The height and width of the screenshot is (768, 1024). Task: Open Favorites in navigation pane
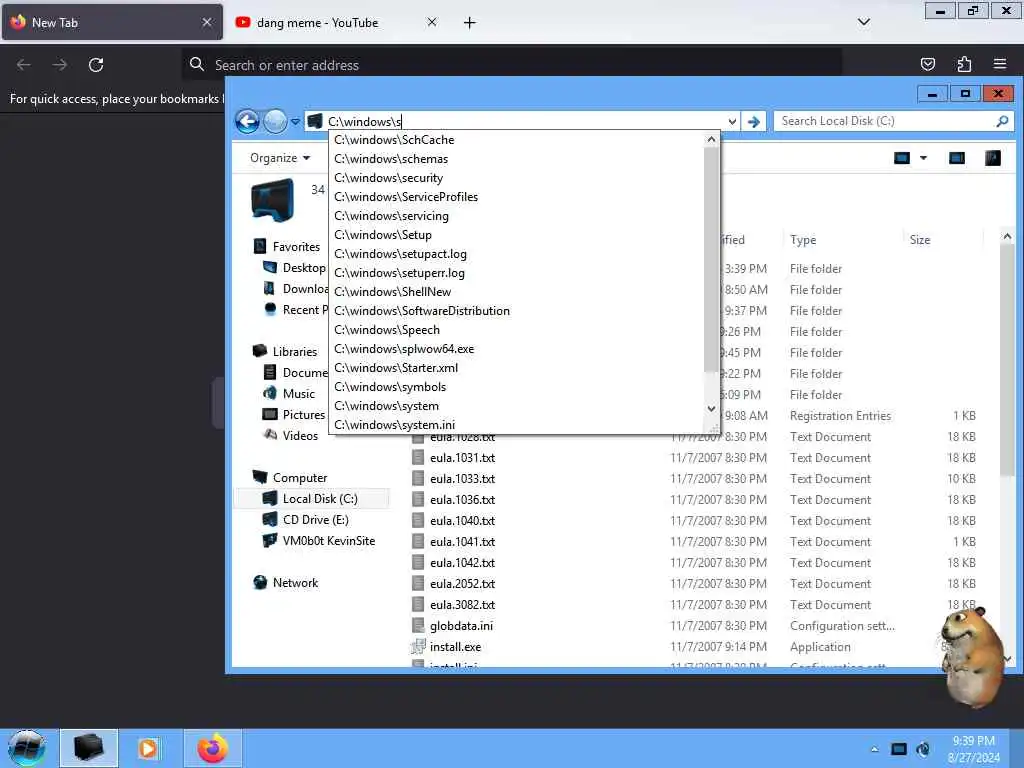296,246
